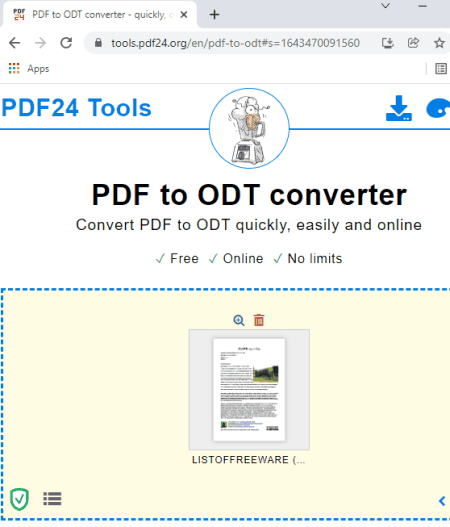Open the green security shield info

19,499
